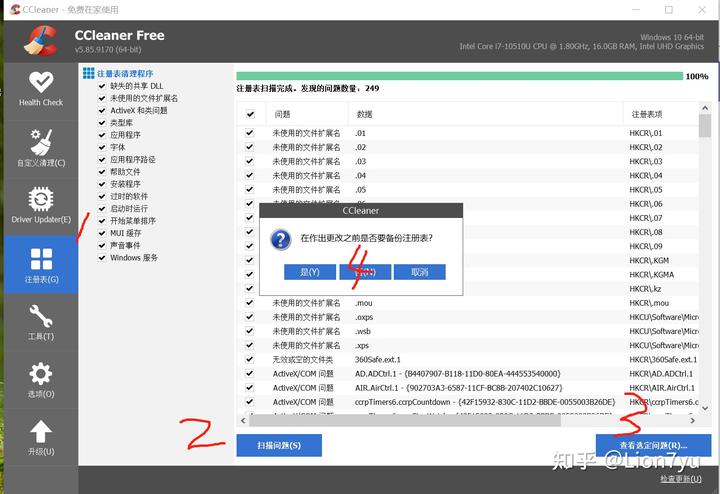The height and width of the screenshot is (494, 720).
Task: Uncheck the 360Safe.ext.1 row checkbox
Action: [249, 359]
